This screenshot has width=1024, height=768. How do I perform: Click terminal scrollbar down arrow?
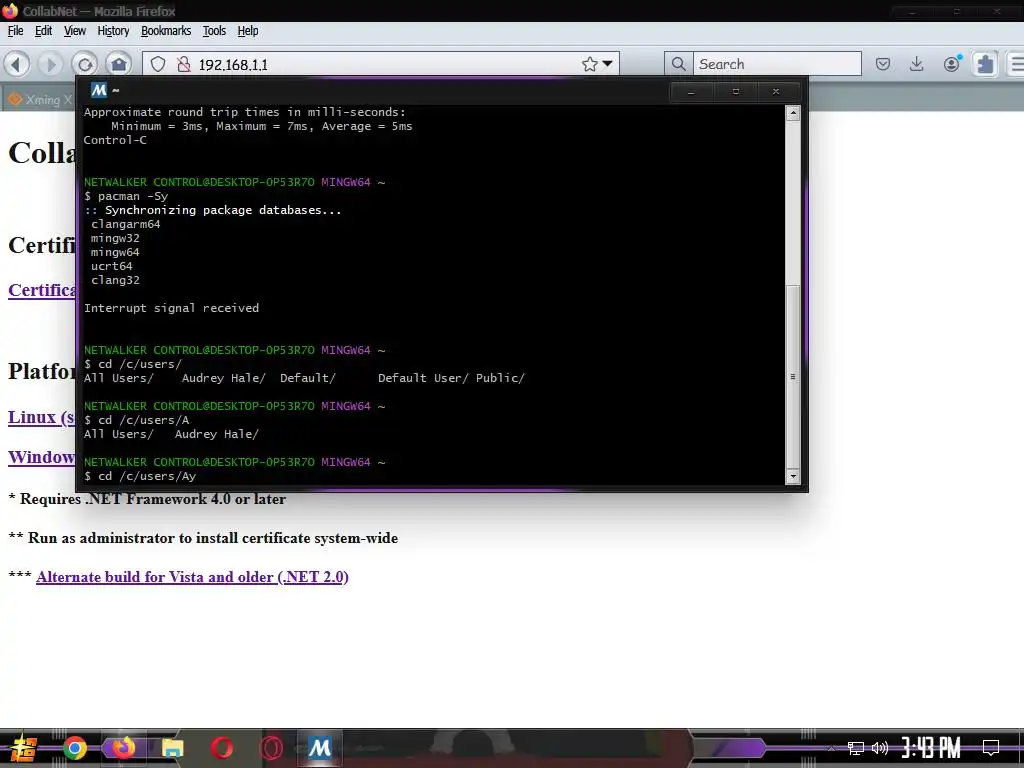click(x=793, y=476)
